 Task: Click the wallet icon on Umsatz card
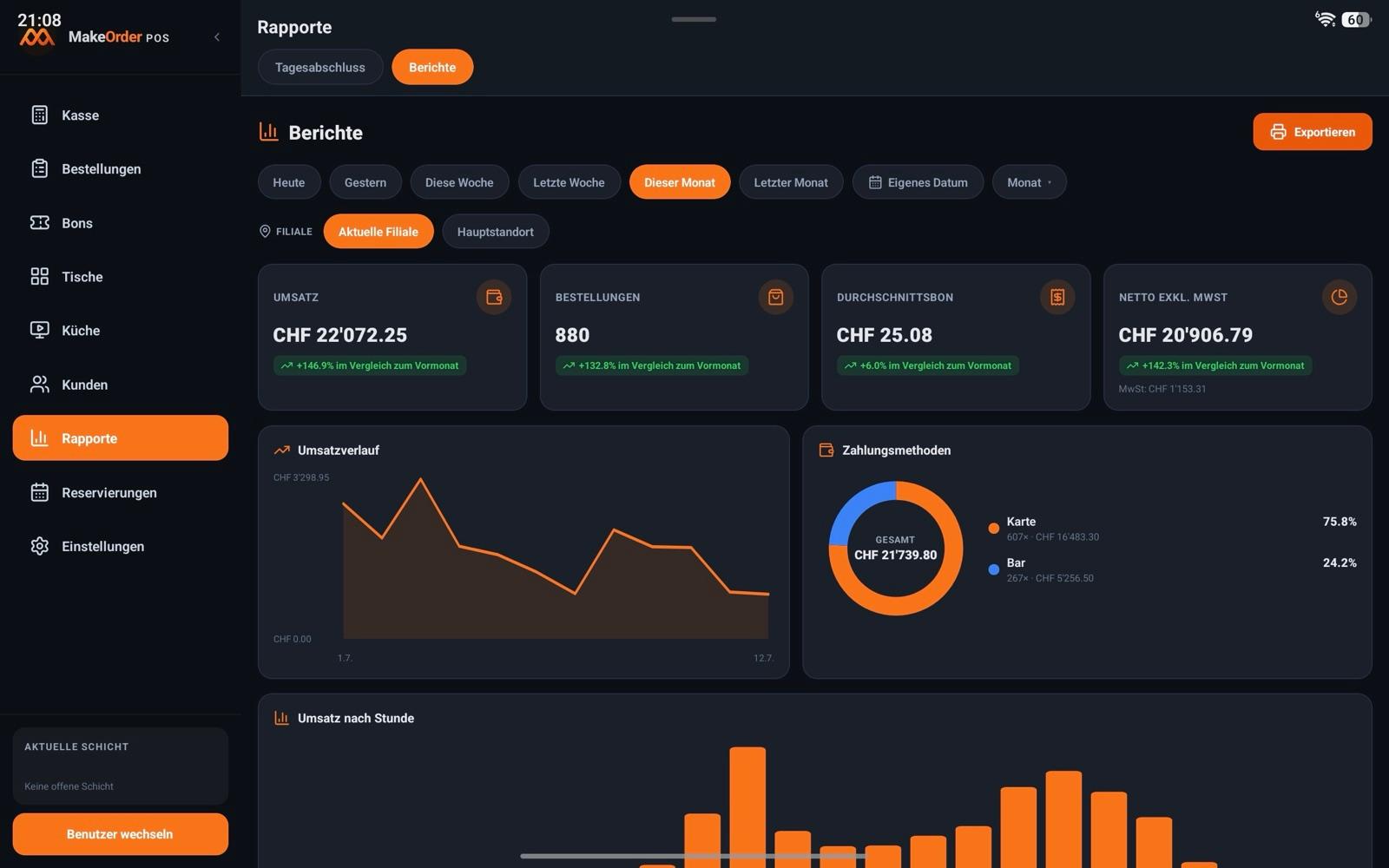tap(494, 297)
